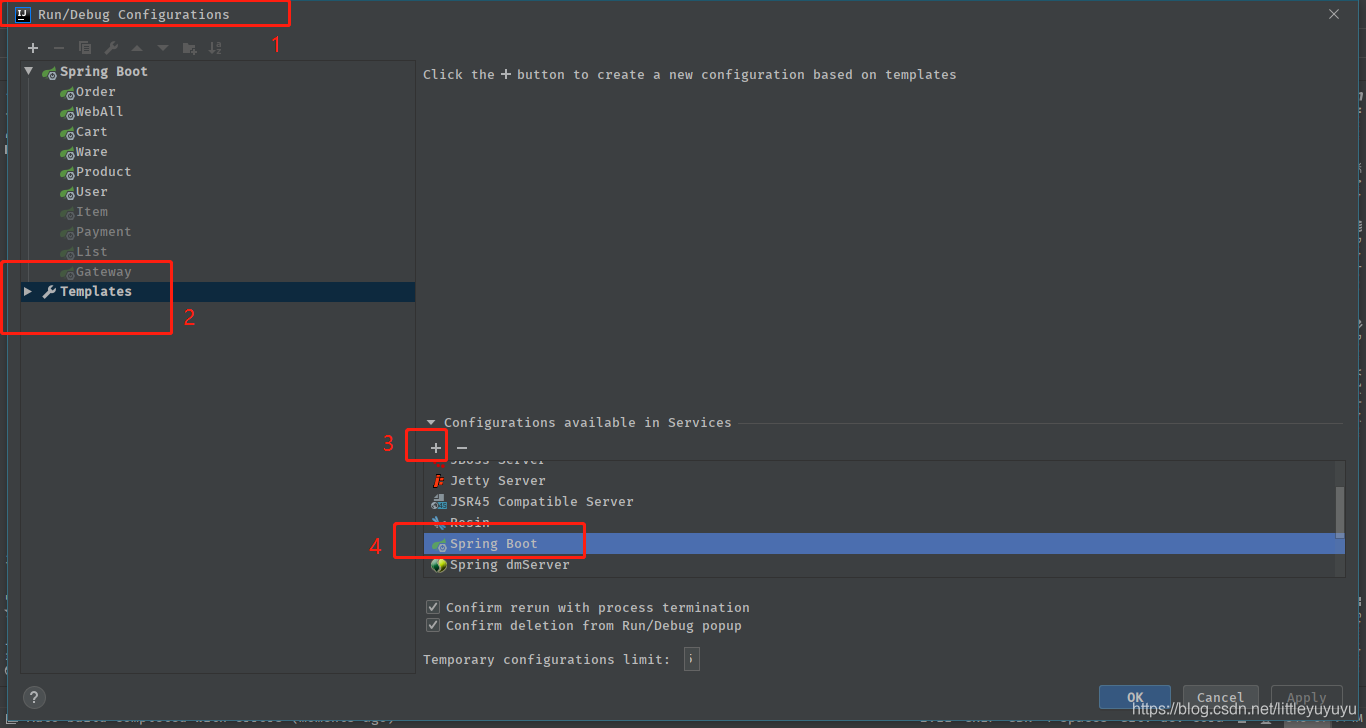Click the Spring dmServer globe icon

click(438, 565)
